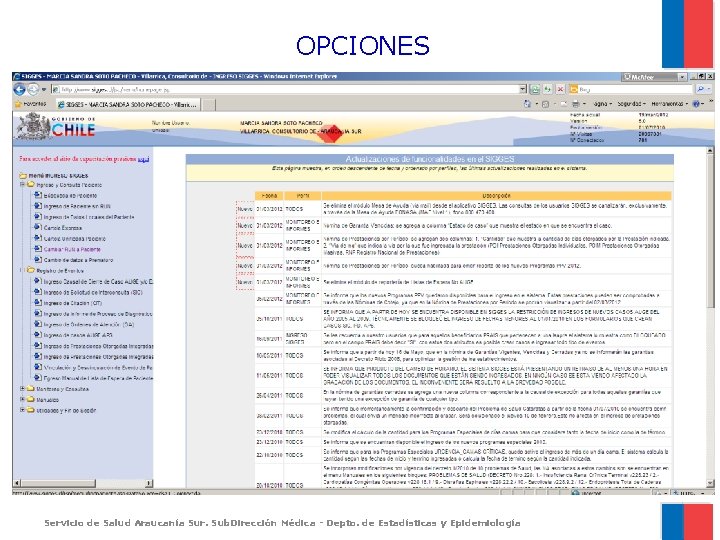Image resolution: width=720 pixels, height=540 pixels.
Task: Click the sidebar horizontal scrollbar thumb
Action: (59, 483)
